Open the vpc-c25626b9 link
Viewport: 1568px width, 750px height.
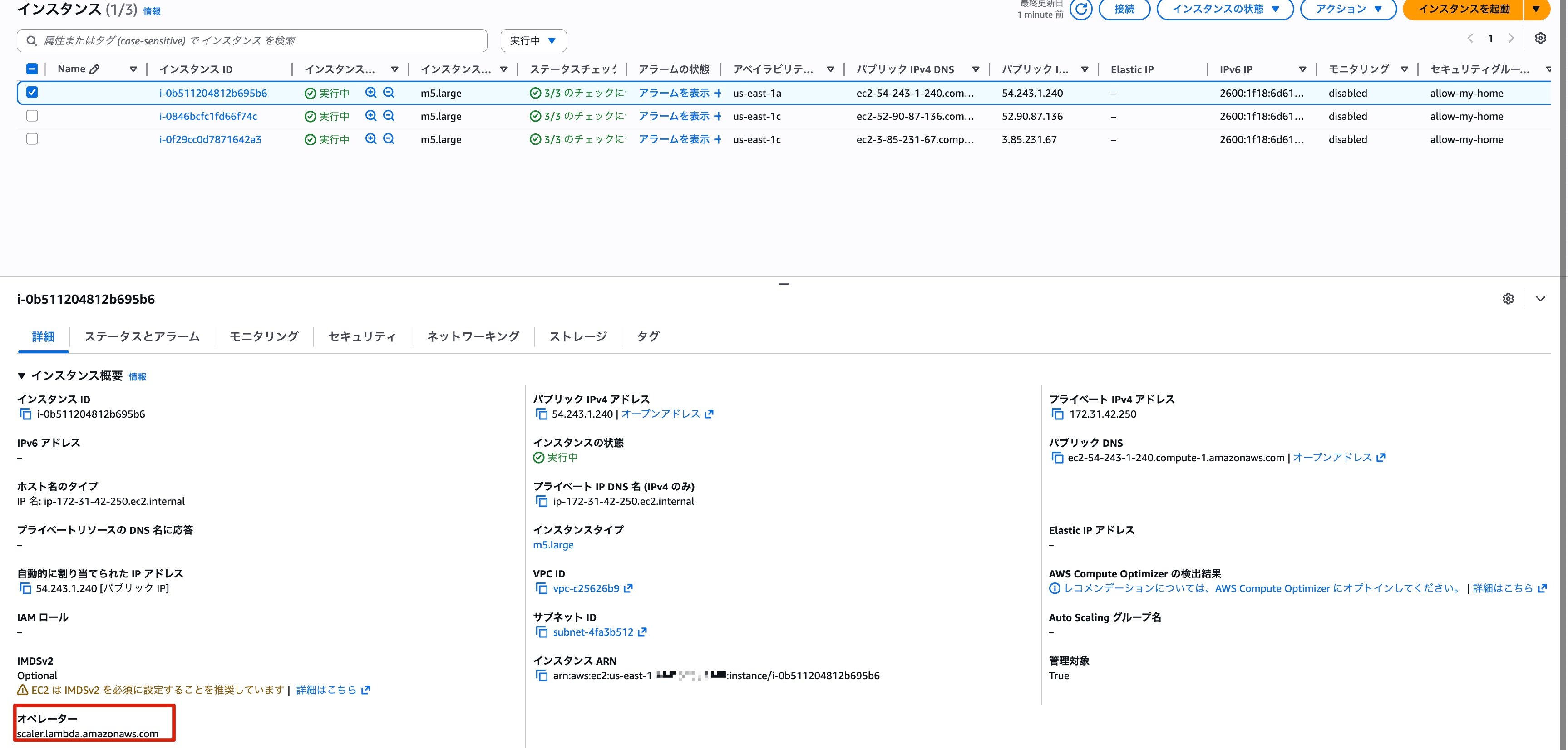tap(586, 589)
